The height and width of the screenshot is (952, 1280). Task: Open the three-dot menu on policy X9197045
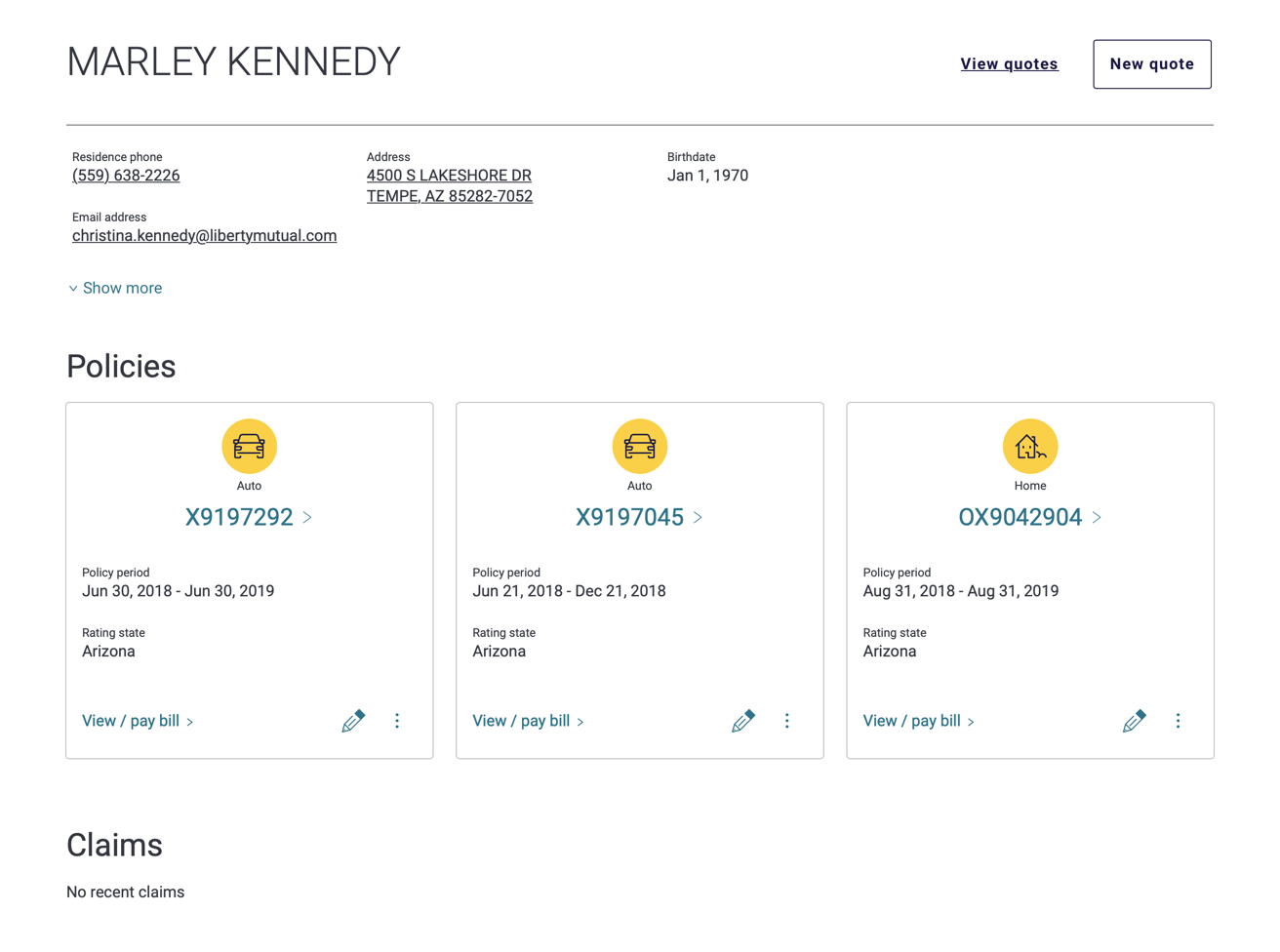(x=787, y=721)
